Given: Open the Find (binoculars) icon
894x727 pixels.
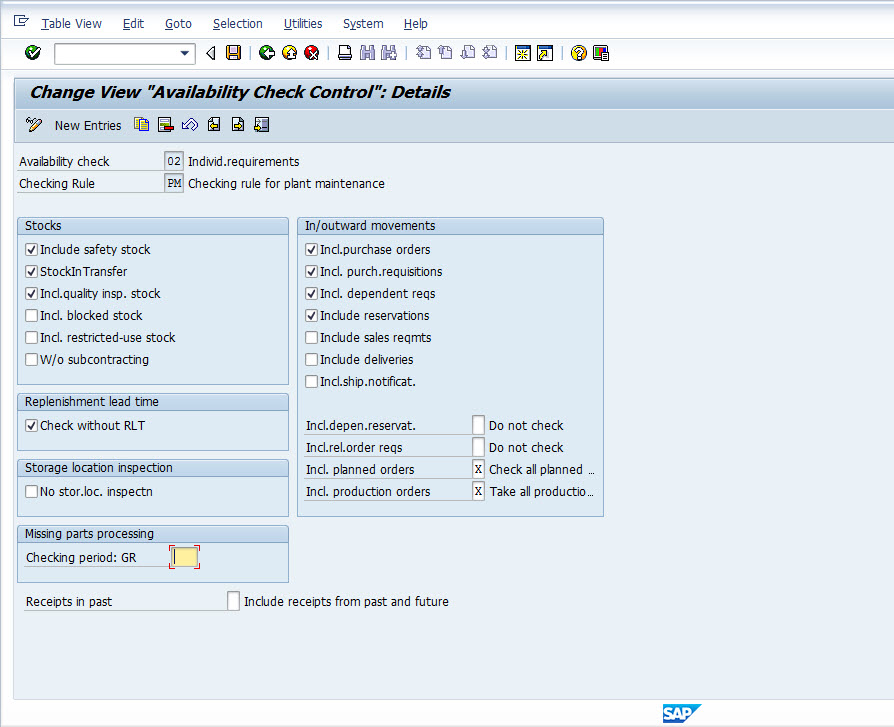Looking at the screenshot, I should (366, 52).
